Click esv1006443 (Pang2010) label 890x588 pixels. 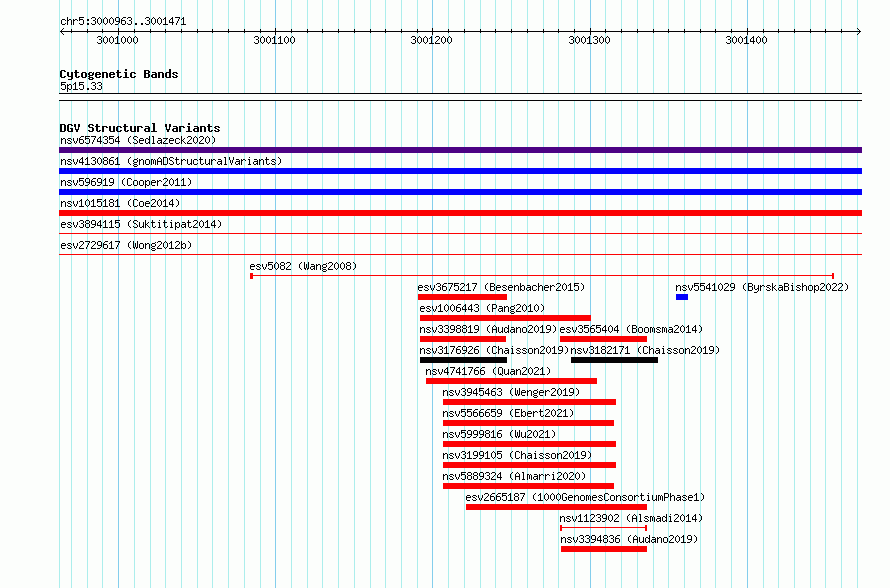(482, 308)
